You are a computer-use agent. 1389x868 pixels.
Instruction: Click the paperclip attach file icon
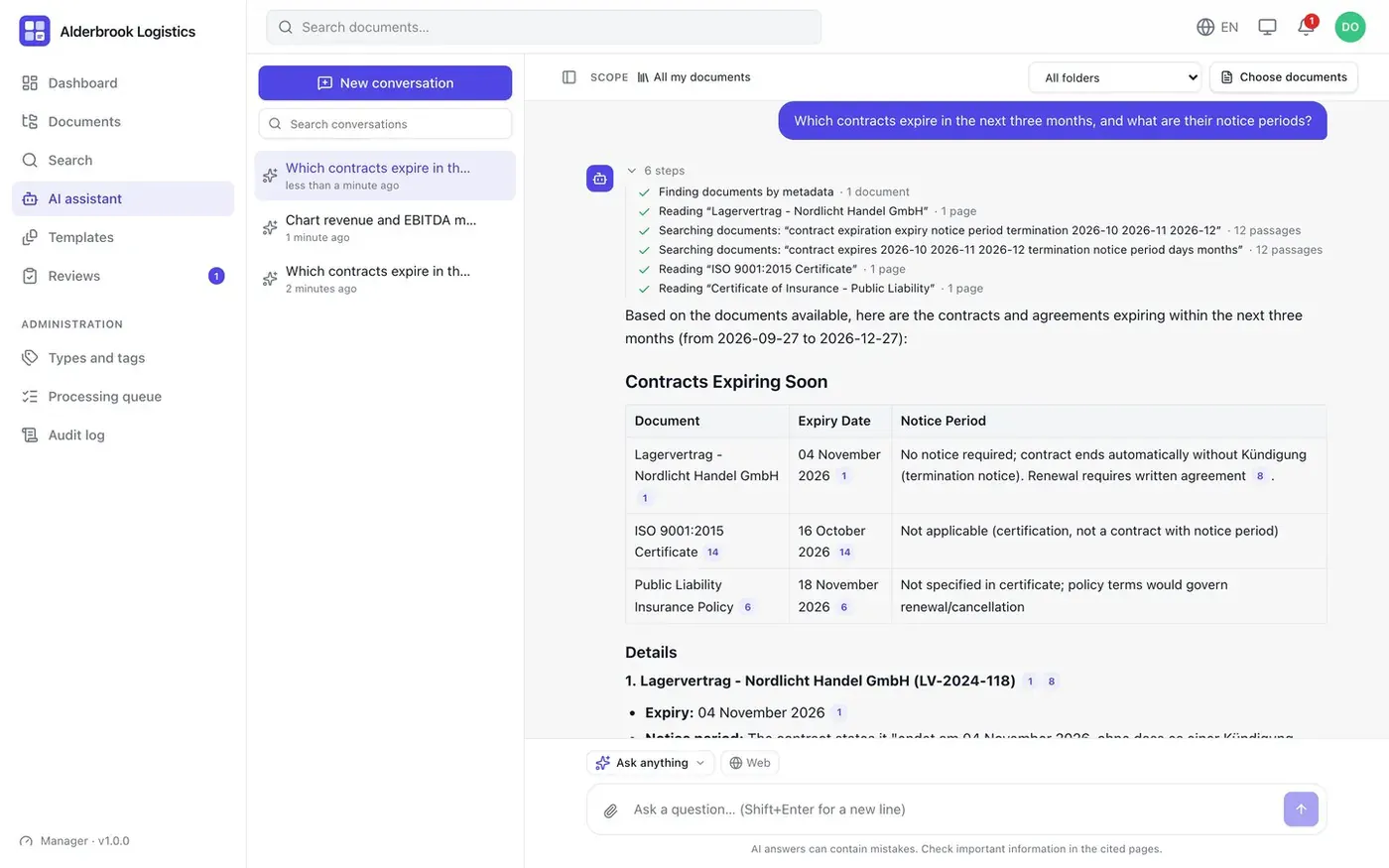point(611,810)
